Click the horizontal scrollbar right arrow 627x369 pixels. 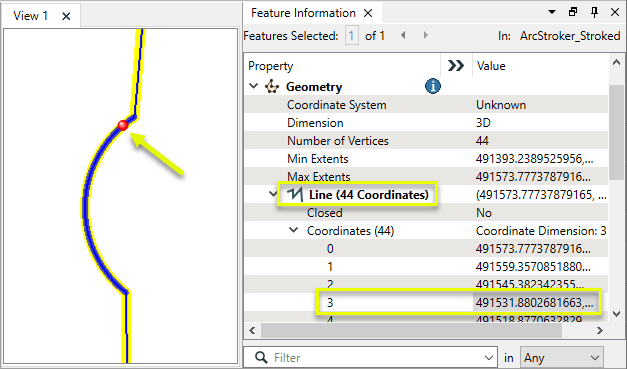599,331
